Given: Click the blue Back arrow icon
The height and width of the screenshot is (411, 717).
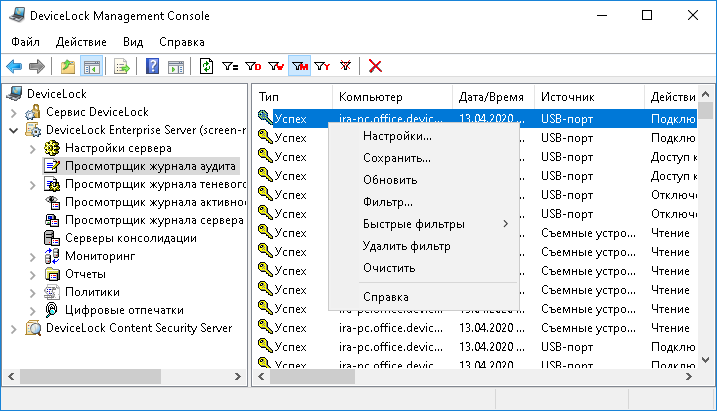Looking at the screenshot, I should pos(14,66).
